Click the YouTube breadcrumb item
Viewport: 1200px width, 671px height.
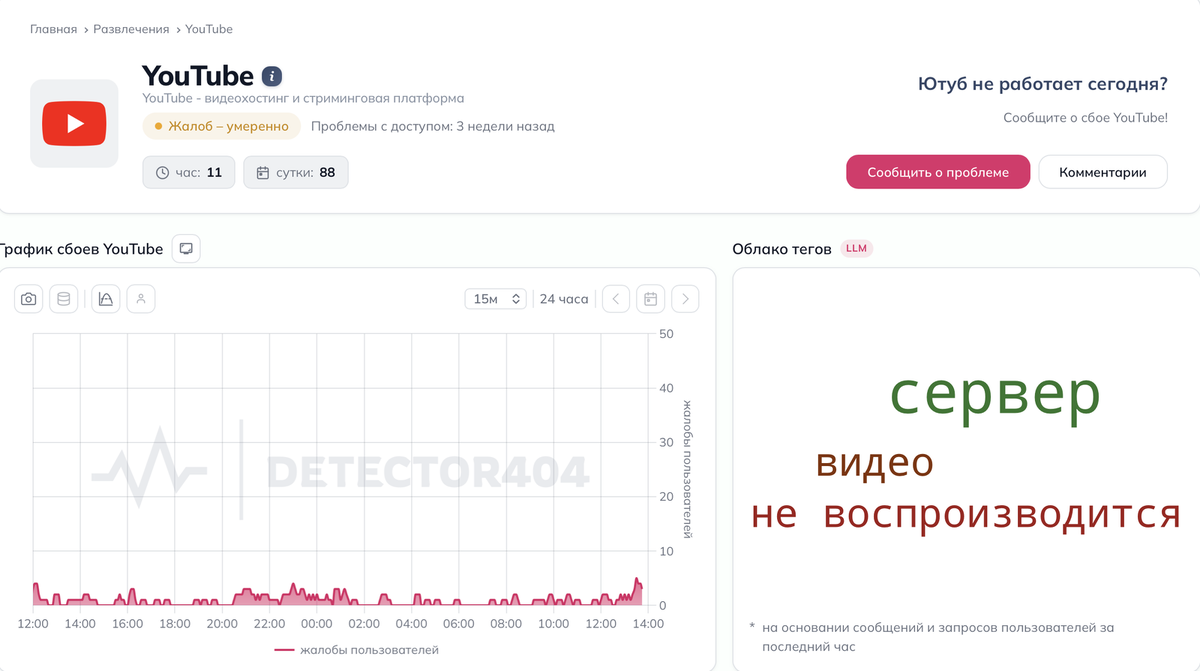pos(209,29)
